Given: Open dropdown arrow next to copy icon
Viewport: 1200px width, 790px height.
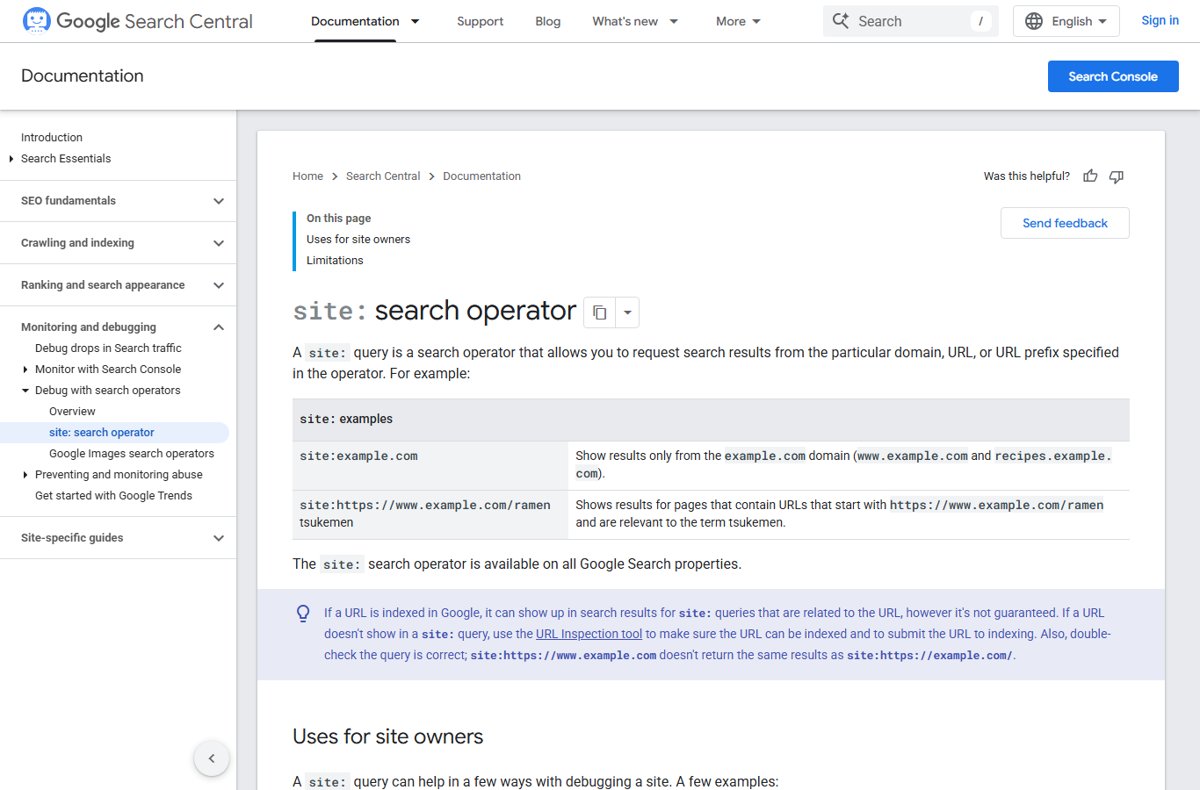Looking at the screenshot, I should pos(627,312).
